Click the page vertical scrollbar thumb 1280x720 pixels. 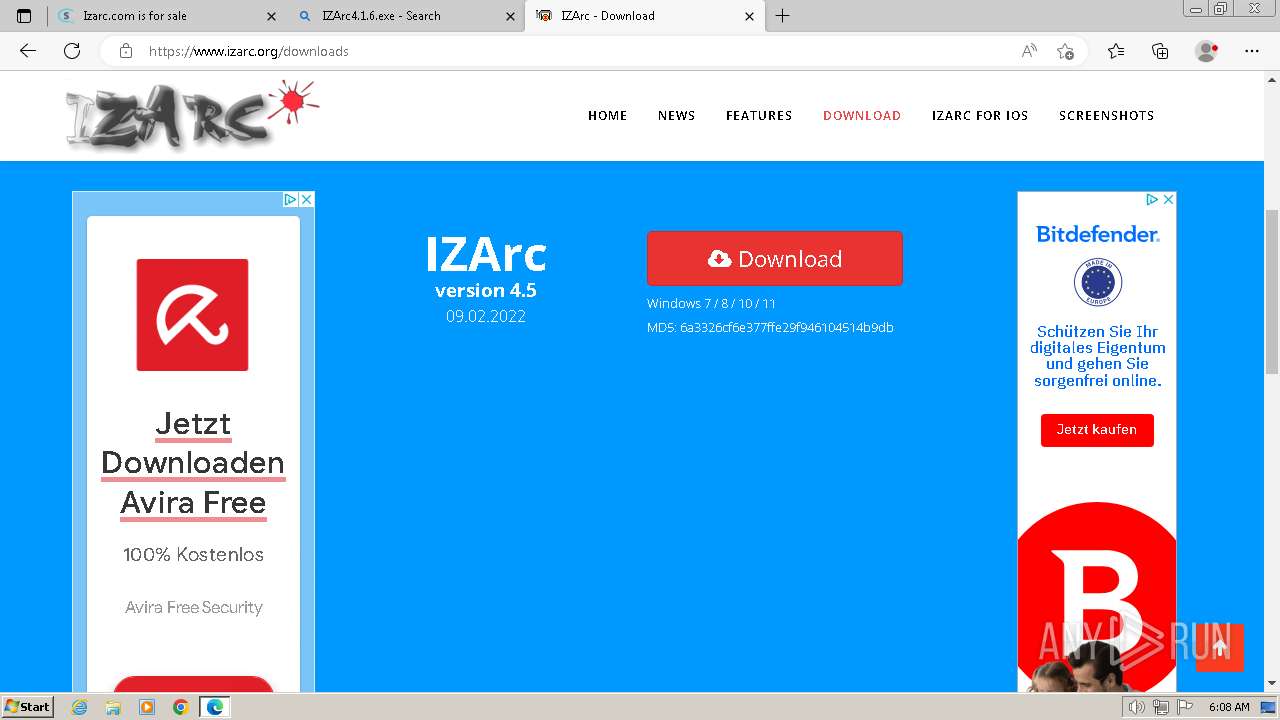pyautogui.click(x=1271, y=290)
